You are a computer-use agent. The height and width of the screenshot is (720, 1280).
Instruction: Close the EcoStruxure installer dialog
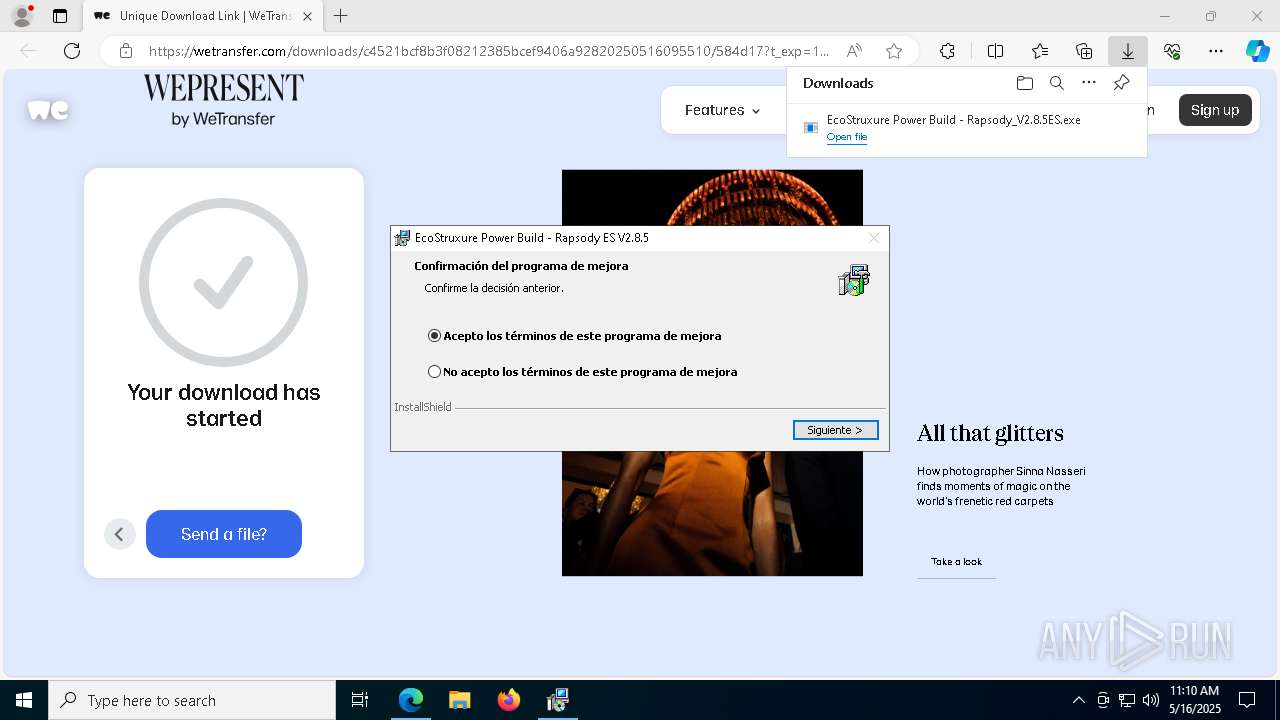tap(874, 238)
